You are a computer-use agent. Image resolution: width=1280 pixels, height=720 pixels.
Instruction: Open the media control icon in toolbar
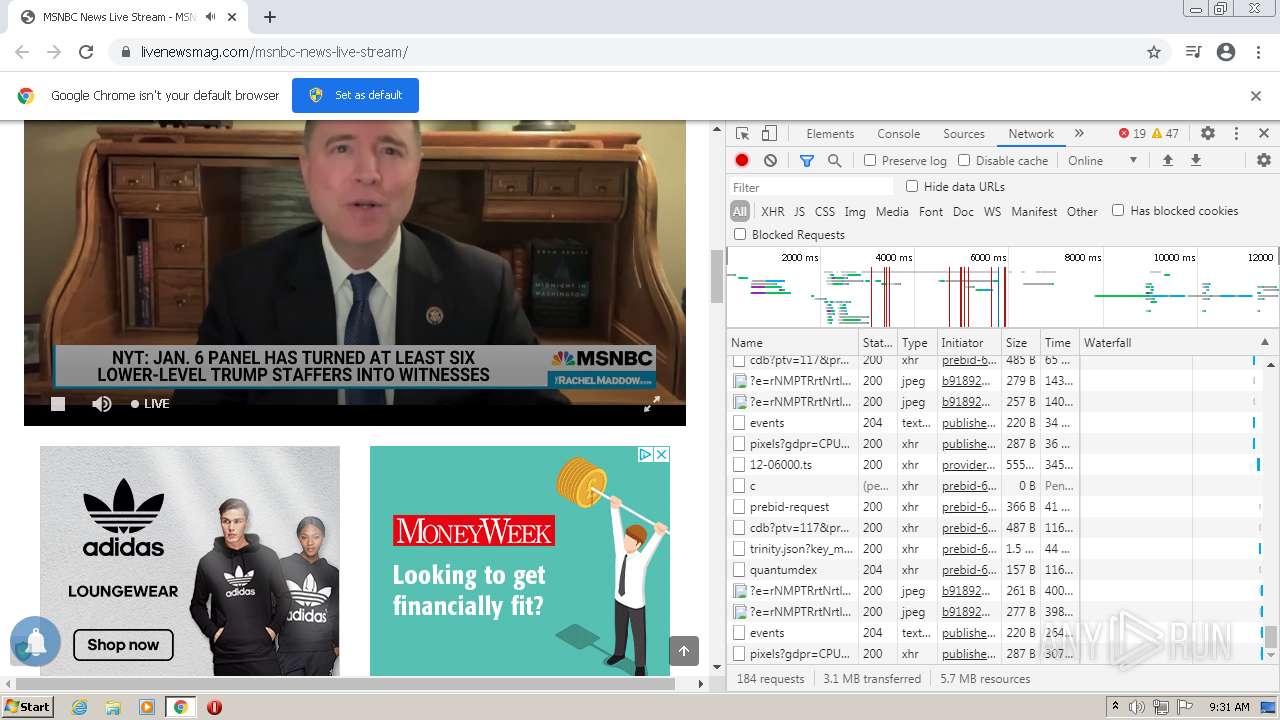click(x=1193, y=52)
